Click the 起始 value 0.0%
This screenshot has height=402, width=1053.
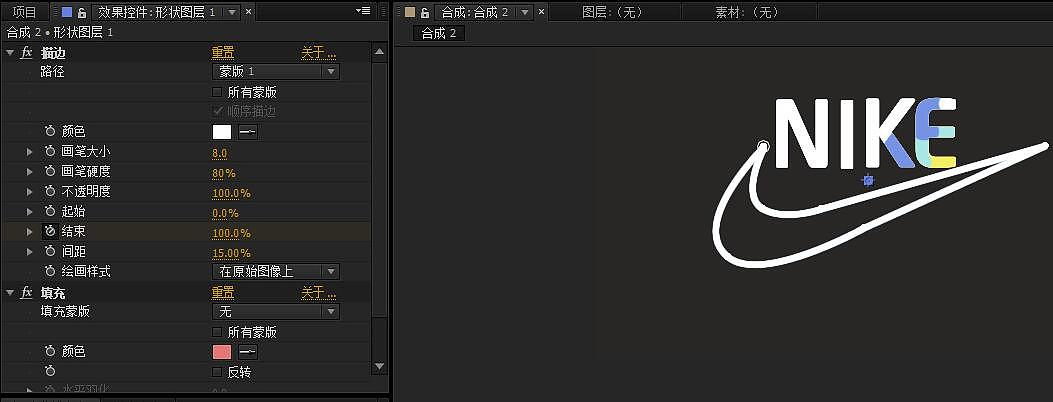pos(225,213)
